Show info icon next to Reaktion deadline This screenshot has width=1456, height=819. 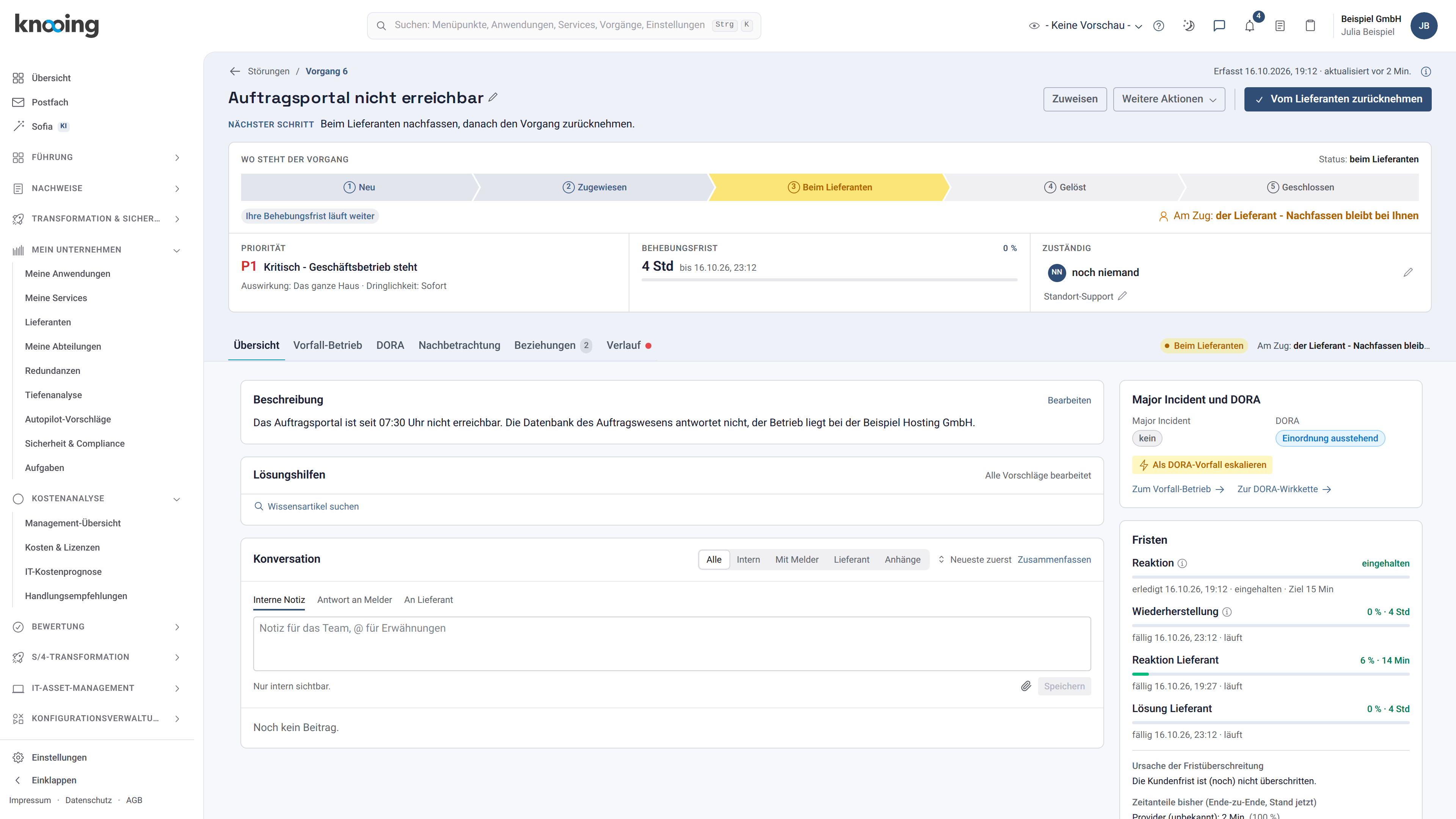1183,563
